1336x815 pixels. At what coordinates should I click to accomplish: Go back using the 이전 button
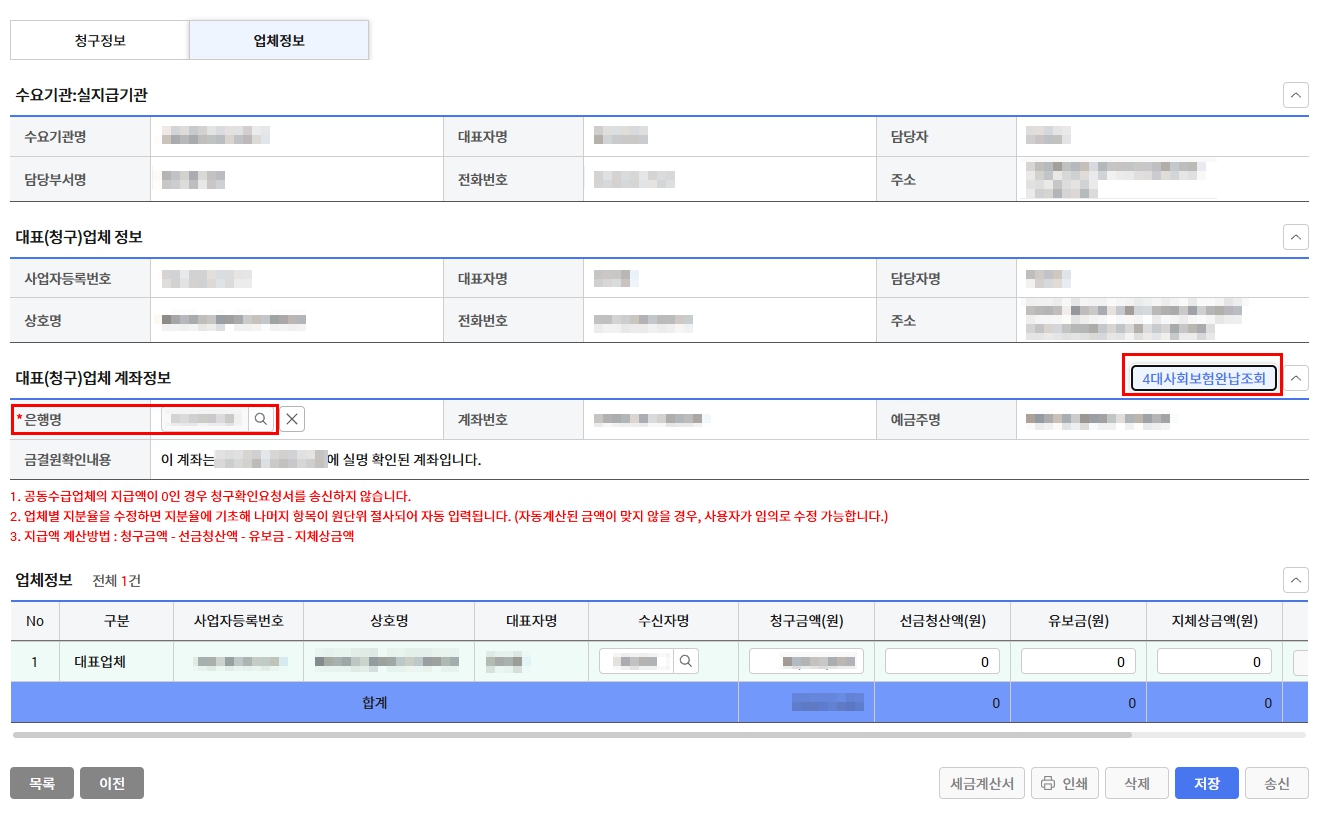click(x=112, y=783)
